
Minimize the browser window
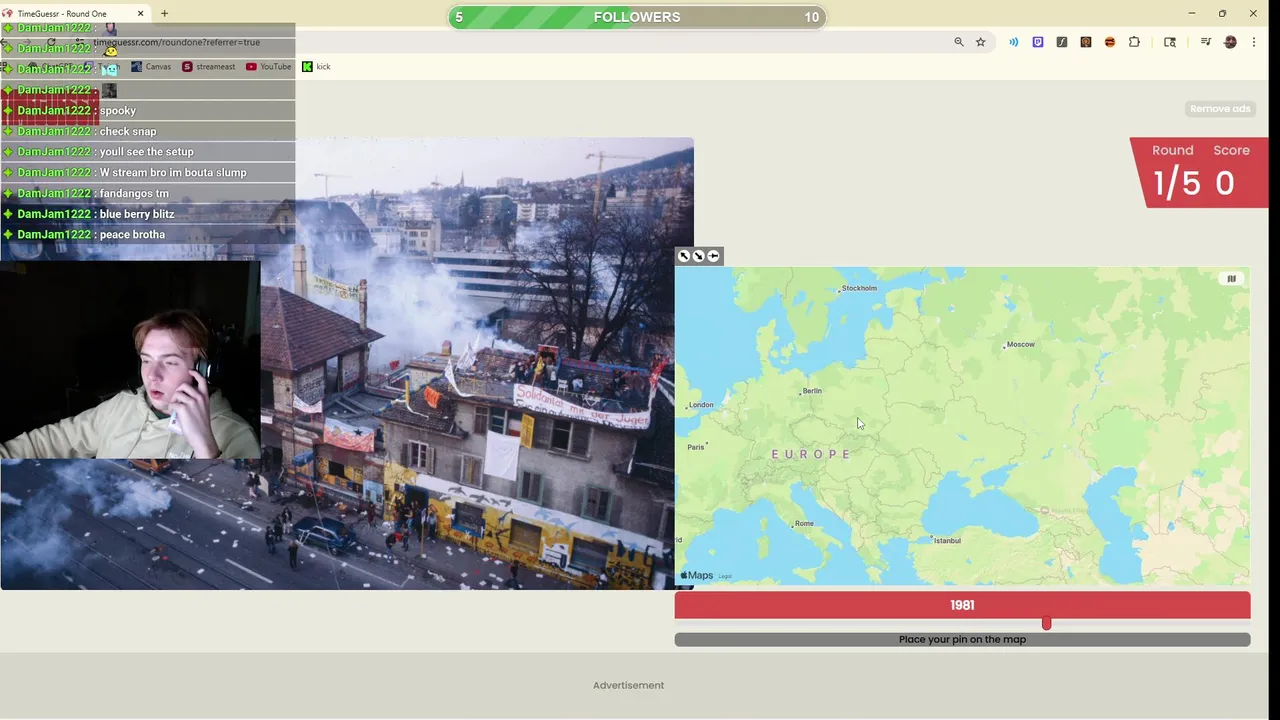(x=1191, y=14)
